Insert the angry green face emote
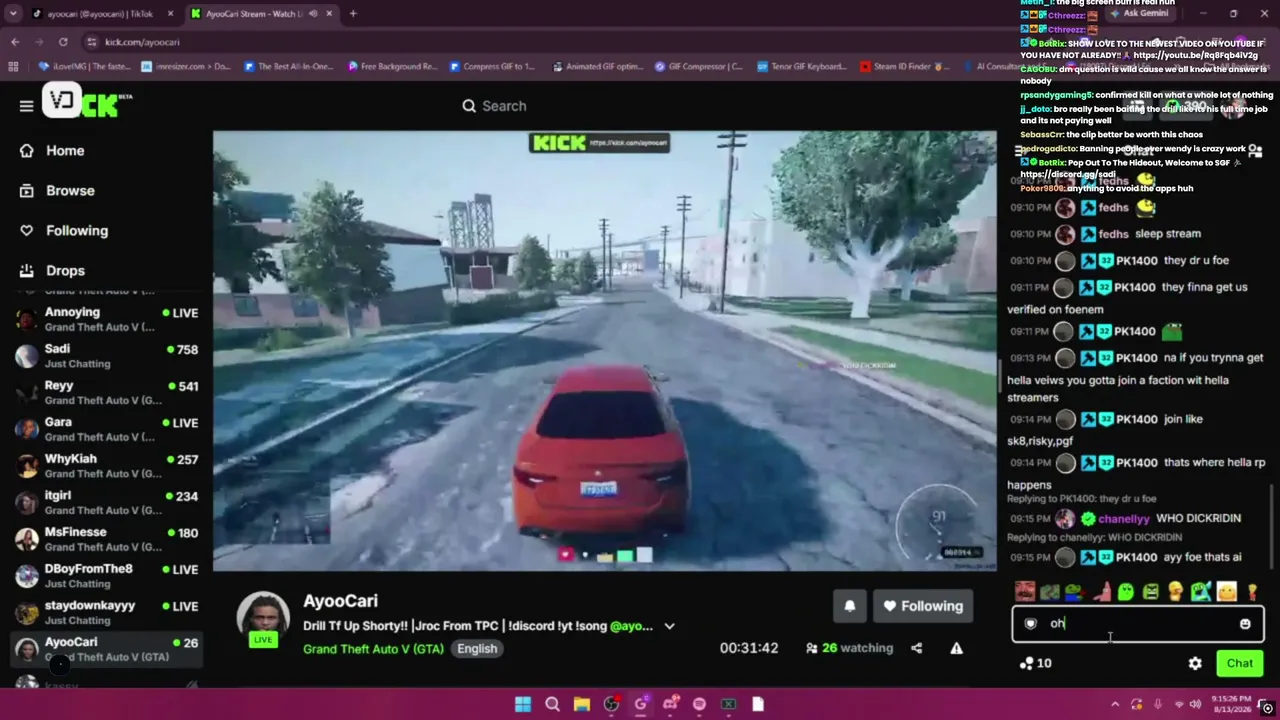The height and width of the screenshot is (720, 1280). click(x=1151, y=592)
